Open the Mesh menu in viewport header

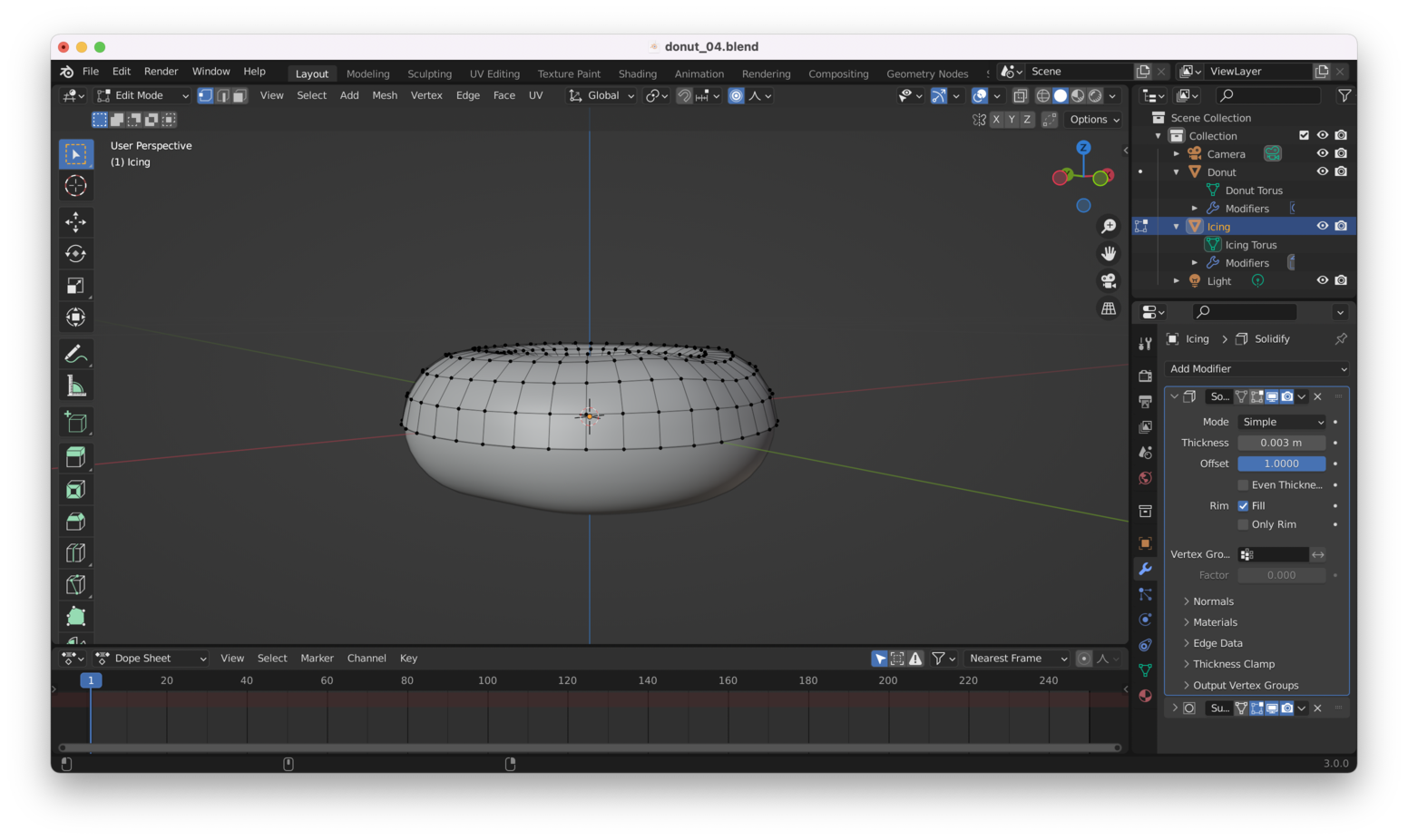385,95
